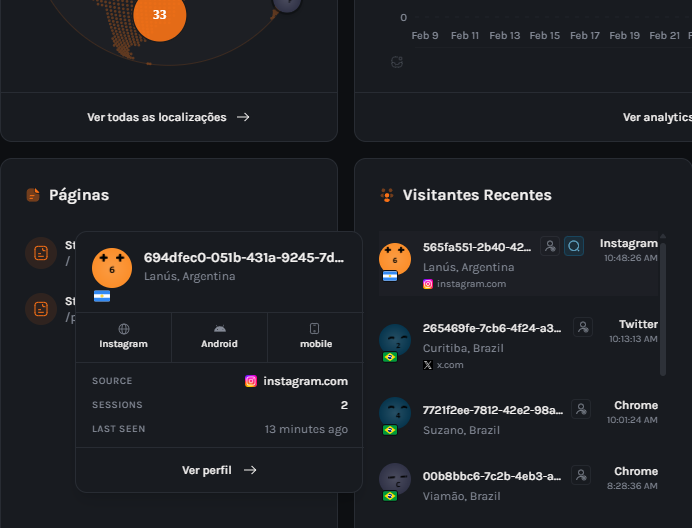Click the Argentina flag on visitor 565fa551
692x528 pixels.
(x=390, y=276)
